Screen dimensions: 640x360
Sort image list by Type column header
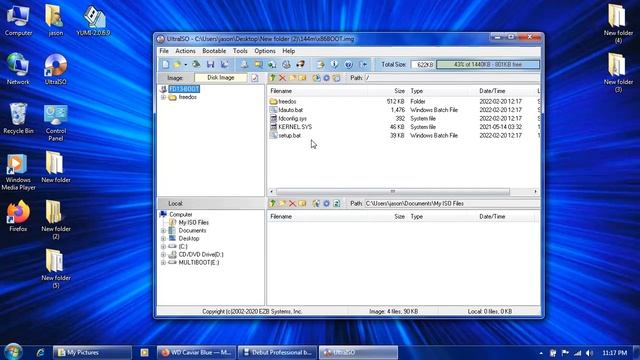pos(442,91)
